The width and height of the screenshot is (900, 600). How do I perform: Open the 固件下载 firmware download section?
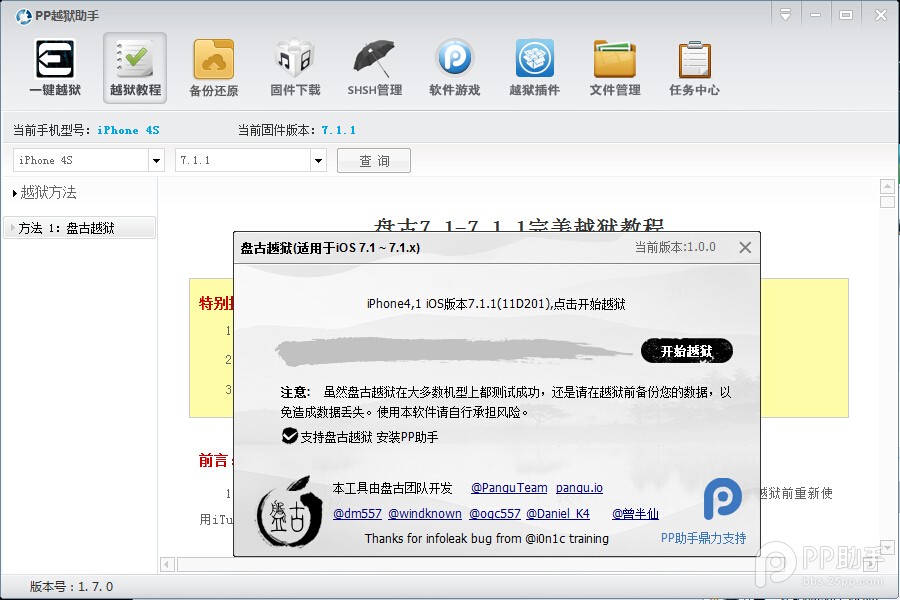[x=294, y=67]
